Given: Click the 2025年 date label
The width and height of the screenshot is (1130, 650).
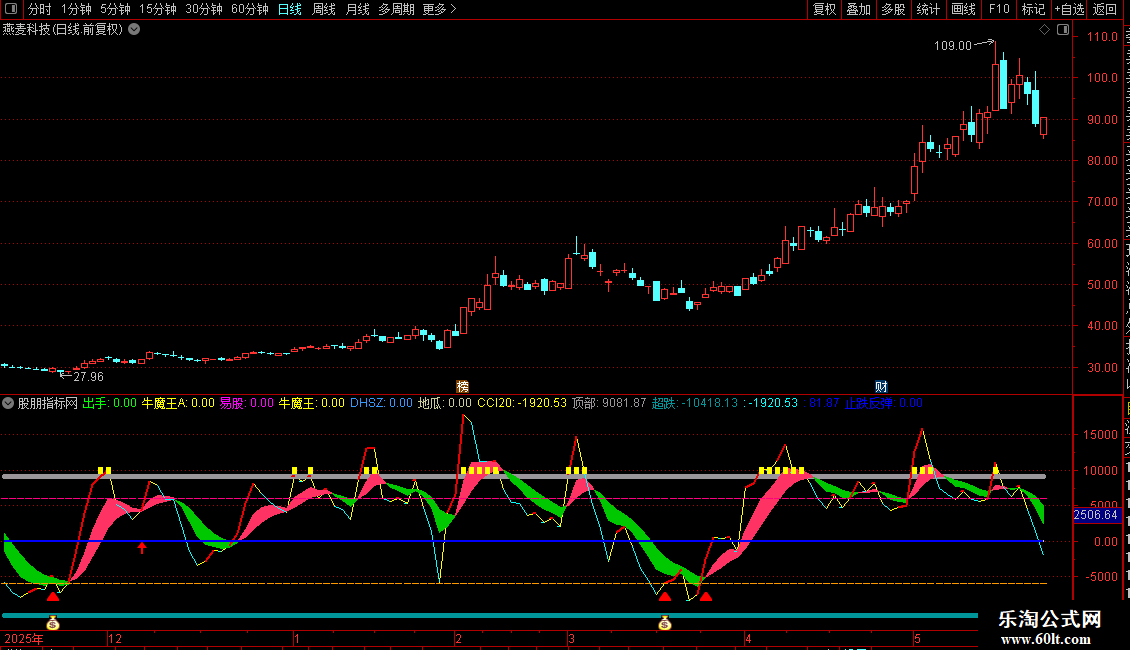Looking at the screenshot, I should pyautogui.click(x=24, y=638).
